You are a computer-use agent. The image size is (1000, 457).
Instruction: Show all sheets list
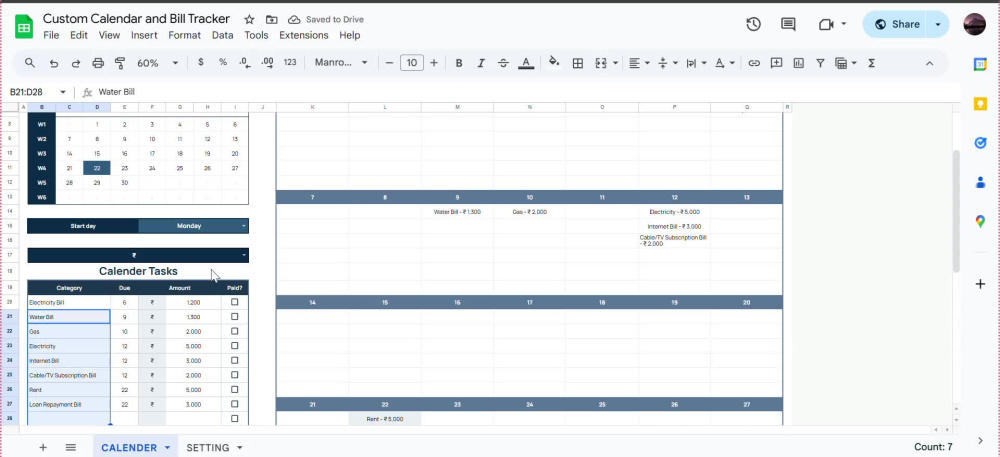[x=71, y=447]
